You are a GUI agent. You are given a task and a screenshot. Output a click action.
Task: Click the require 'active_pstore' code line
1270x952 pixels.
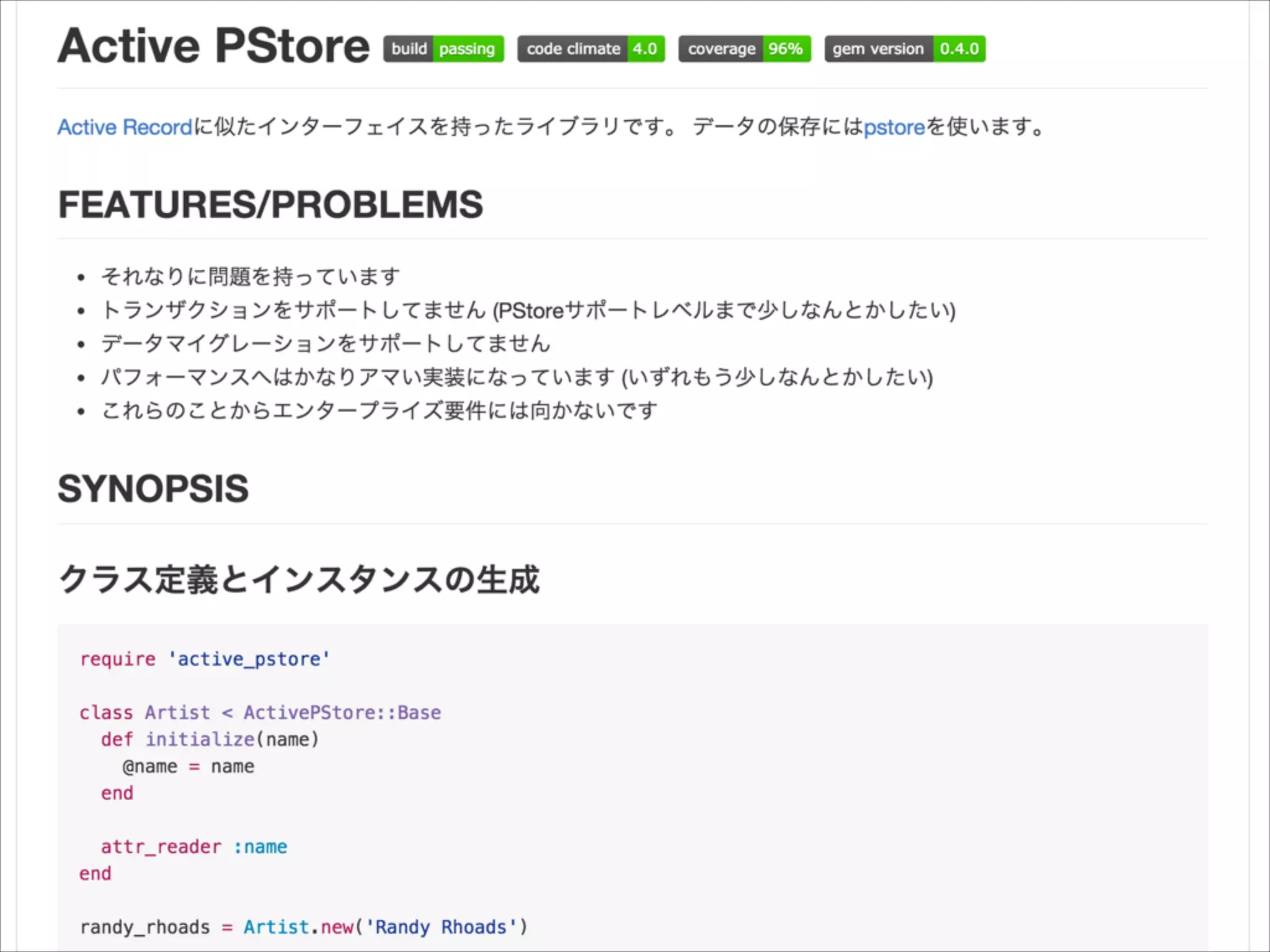pyautogui.click(x=205, y=659)
